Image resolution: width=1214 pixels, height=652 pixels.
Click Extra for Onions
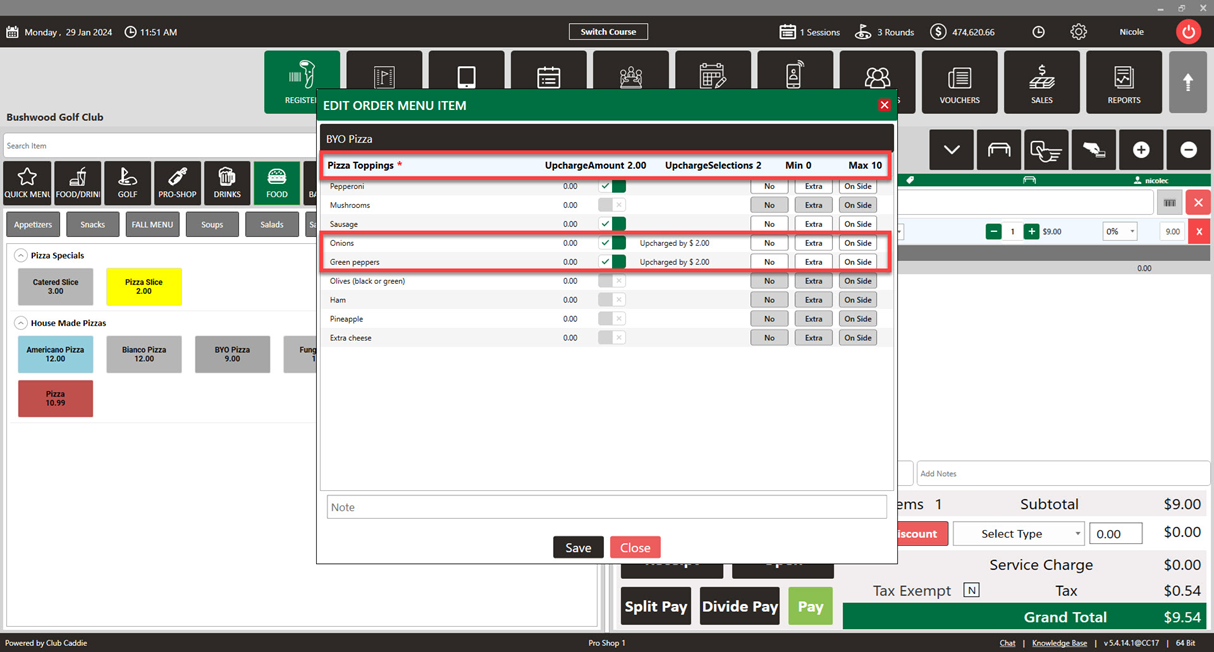click(814, 243)
